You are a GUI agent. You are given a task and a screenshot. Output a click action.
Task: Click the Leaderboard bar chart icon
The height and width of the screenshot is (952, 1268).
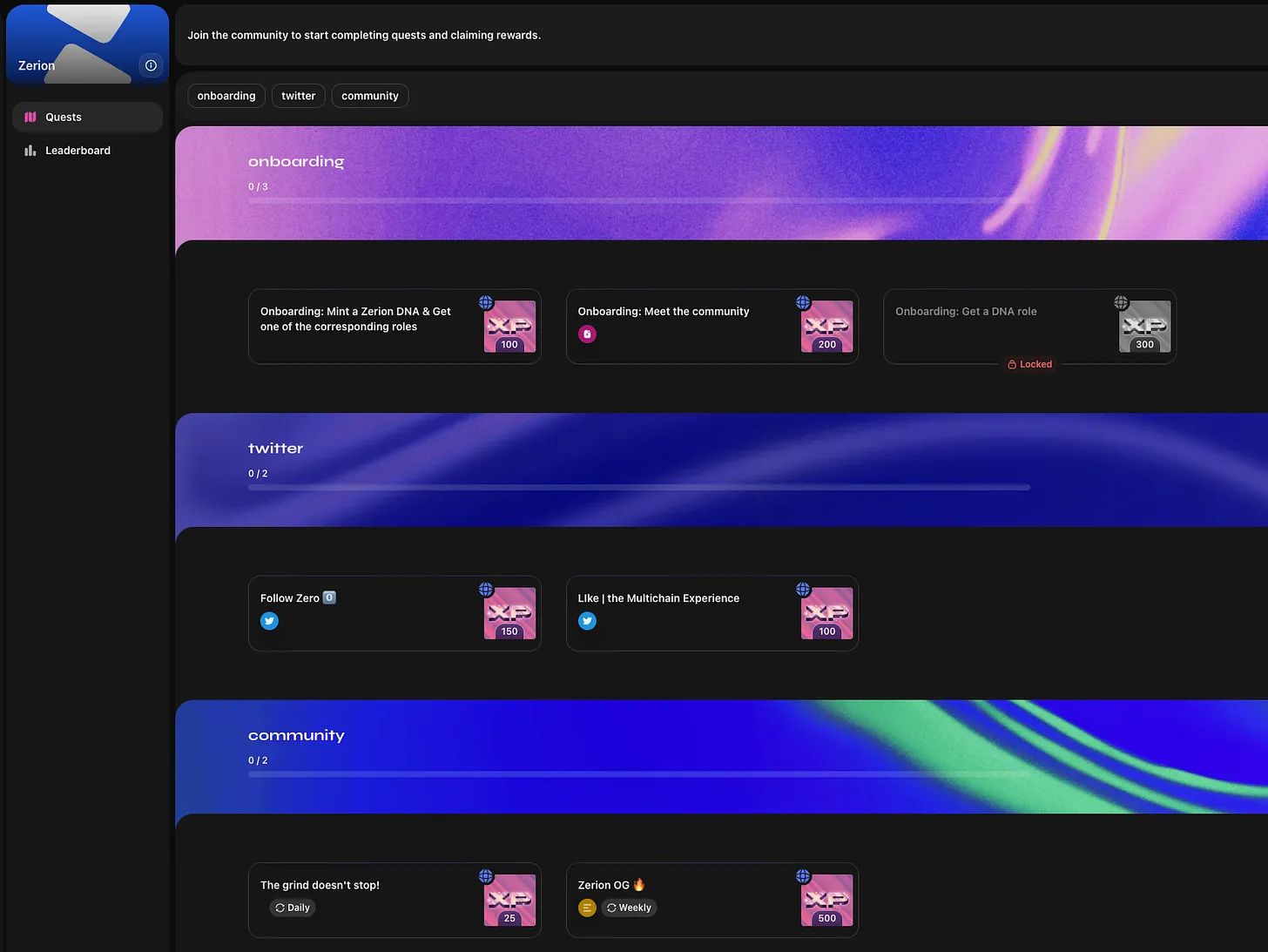click(x=30, y=151)
